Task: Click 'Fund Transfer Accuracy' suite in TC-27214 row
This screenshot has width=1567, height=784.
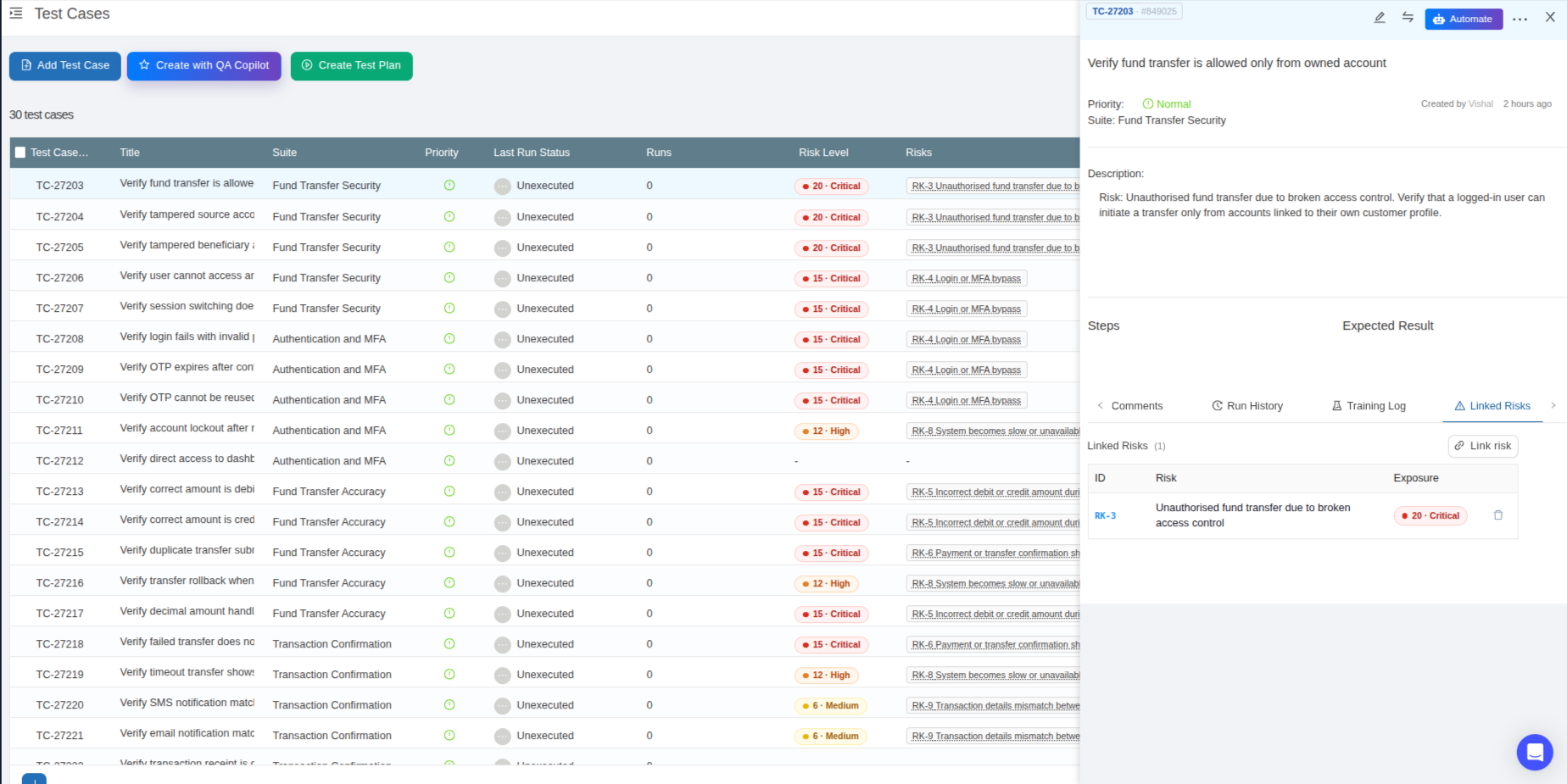Action: (x=329, y=522)
